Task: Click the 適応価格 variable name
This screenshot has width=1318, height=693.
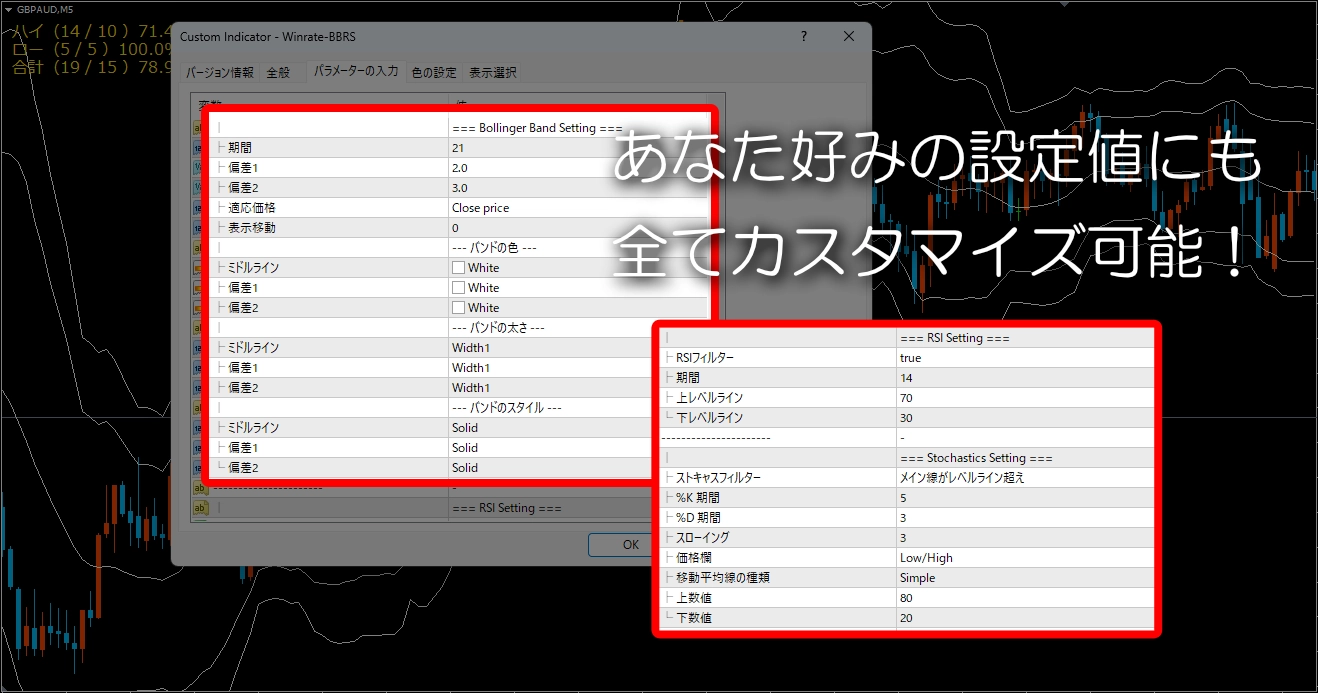Action: pos(251,208)
